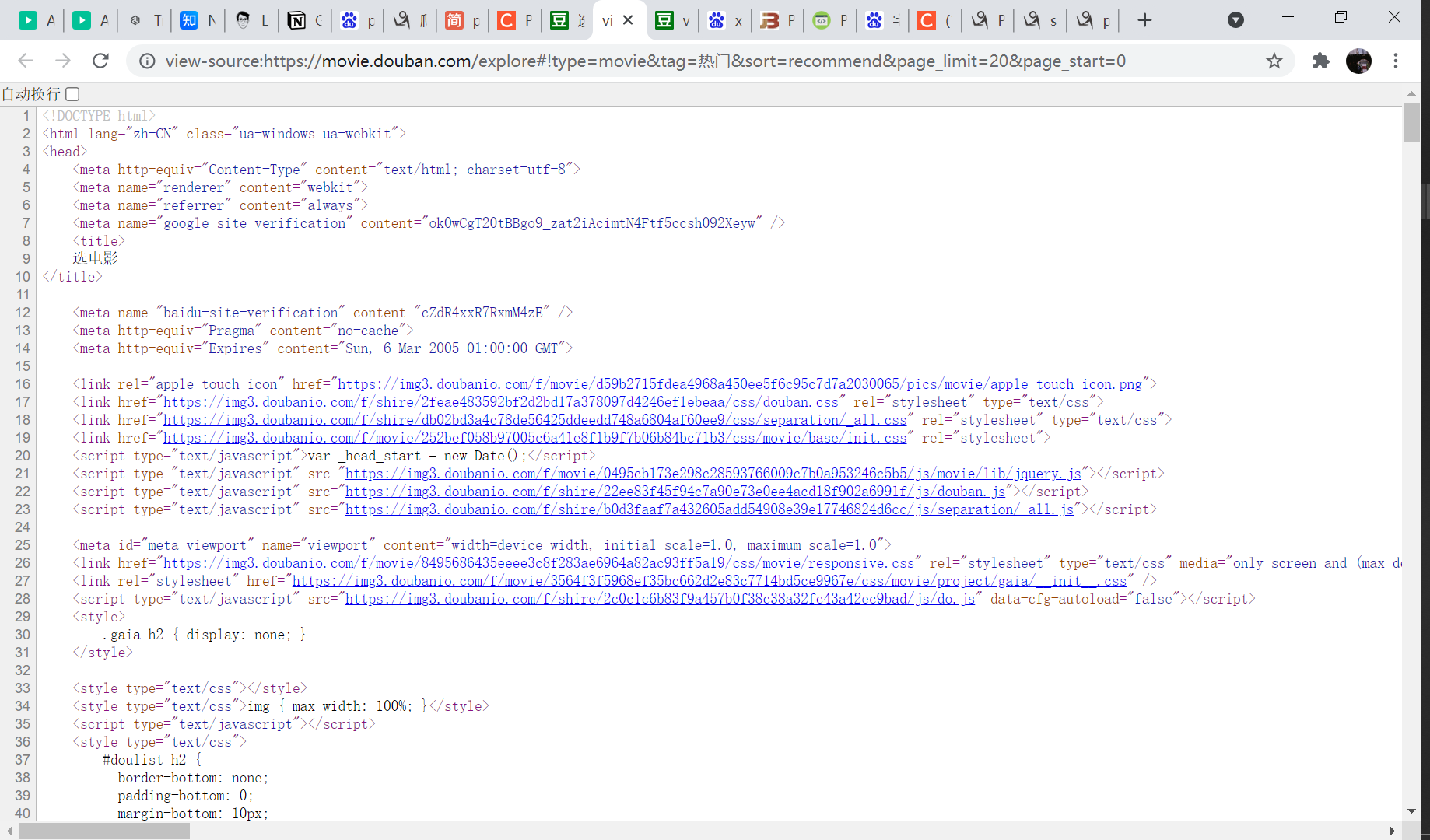Switch to the green code-bracket icon tab

(x=830, y=20)
